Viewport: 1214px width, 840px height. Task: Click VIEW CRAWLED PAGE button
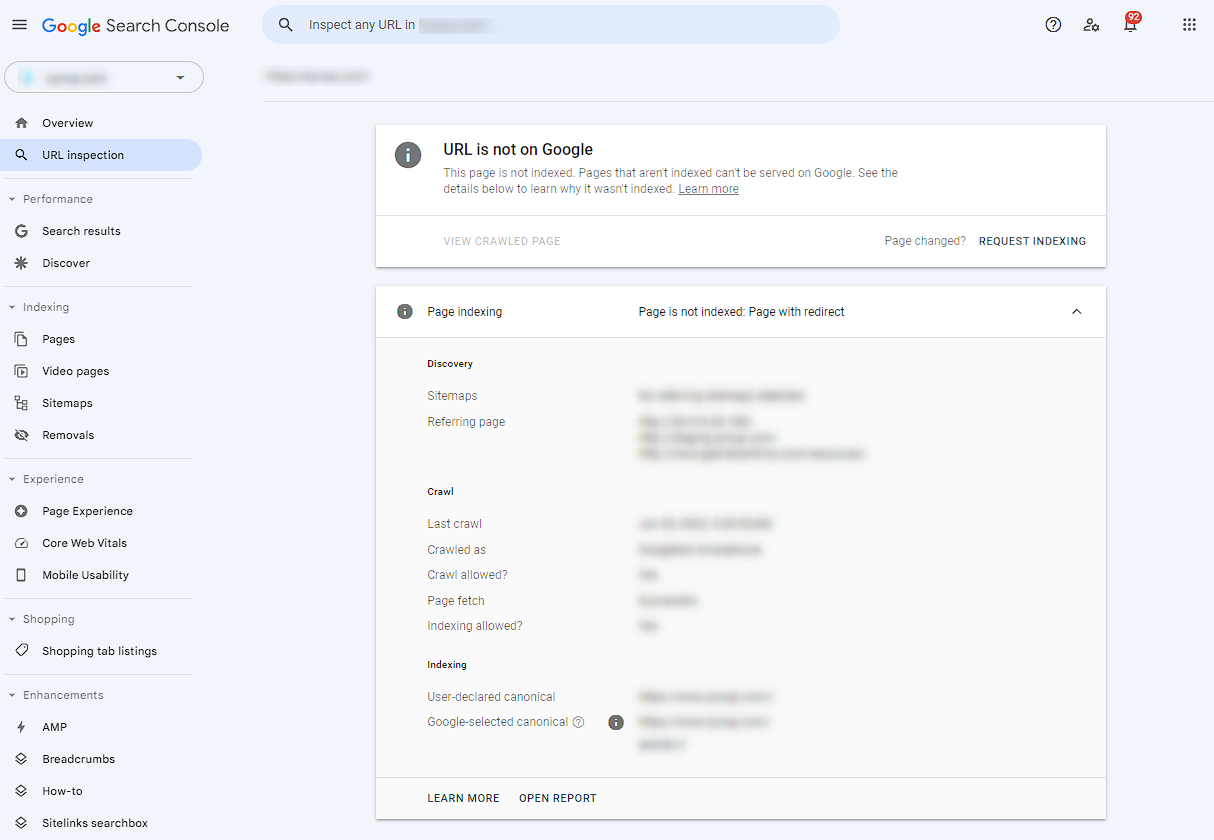pyautogui.click(x=502, y=241)
